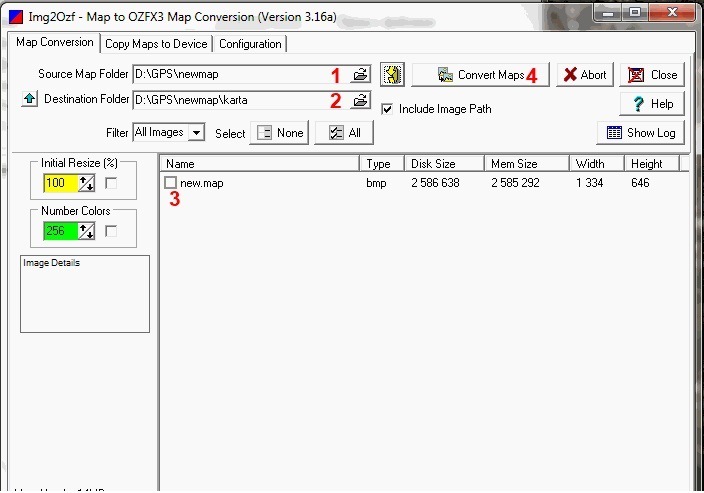Select All images button
Viewport: 704px width, 493px height.
344,133
